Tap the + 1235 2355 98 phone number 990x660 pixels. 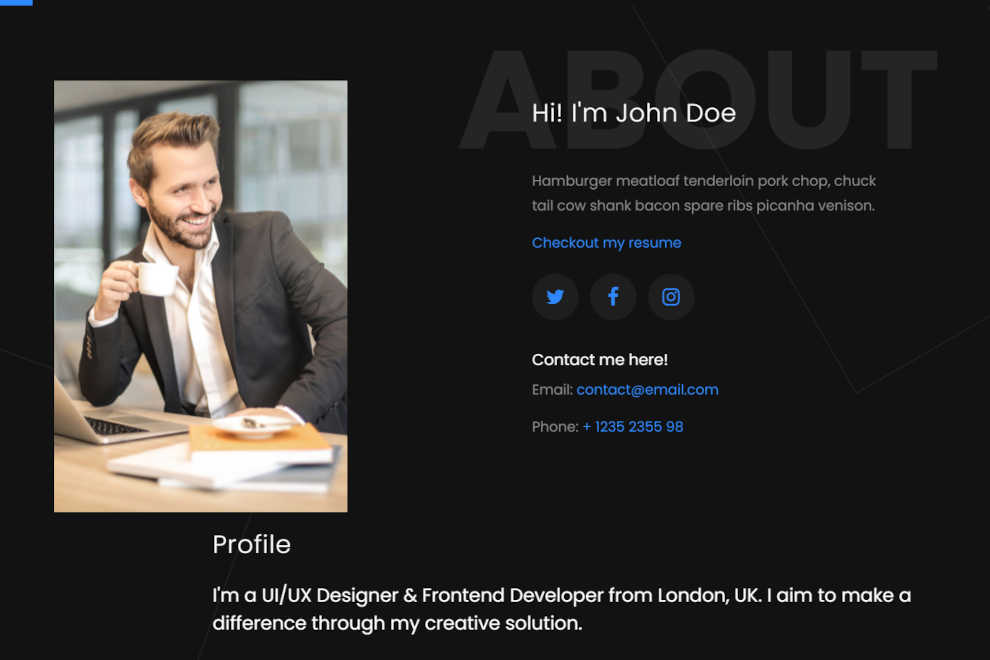pos(633,427)
